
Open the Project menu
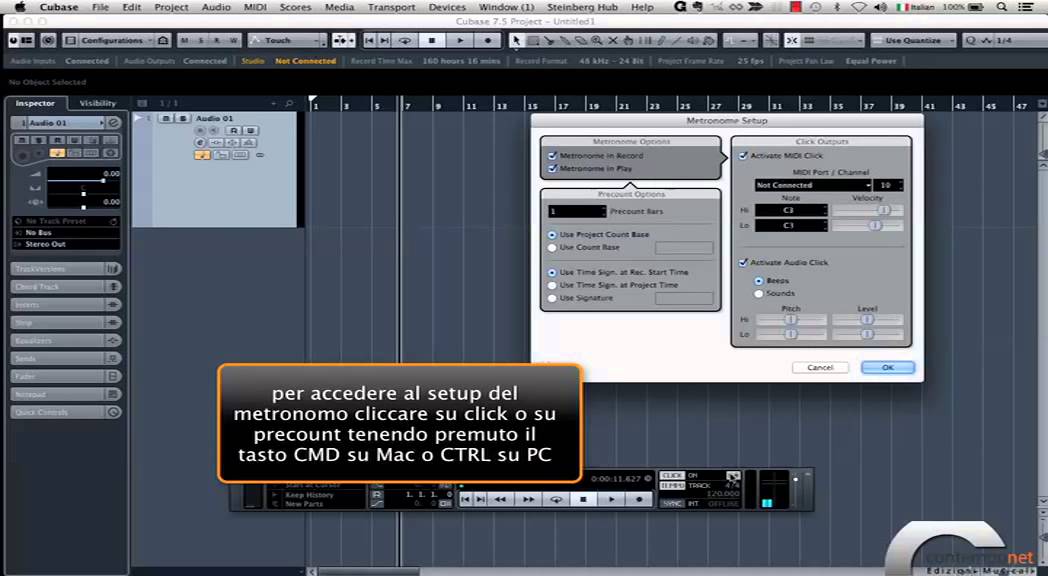171,7
